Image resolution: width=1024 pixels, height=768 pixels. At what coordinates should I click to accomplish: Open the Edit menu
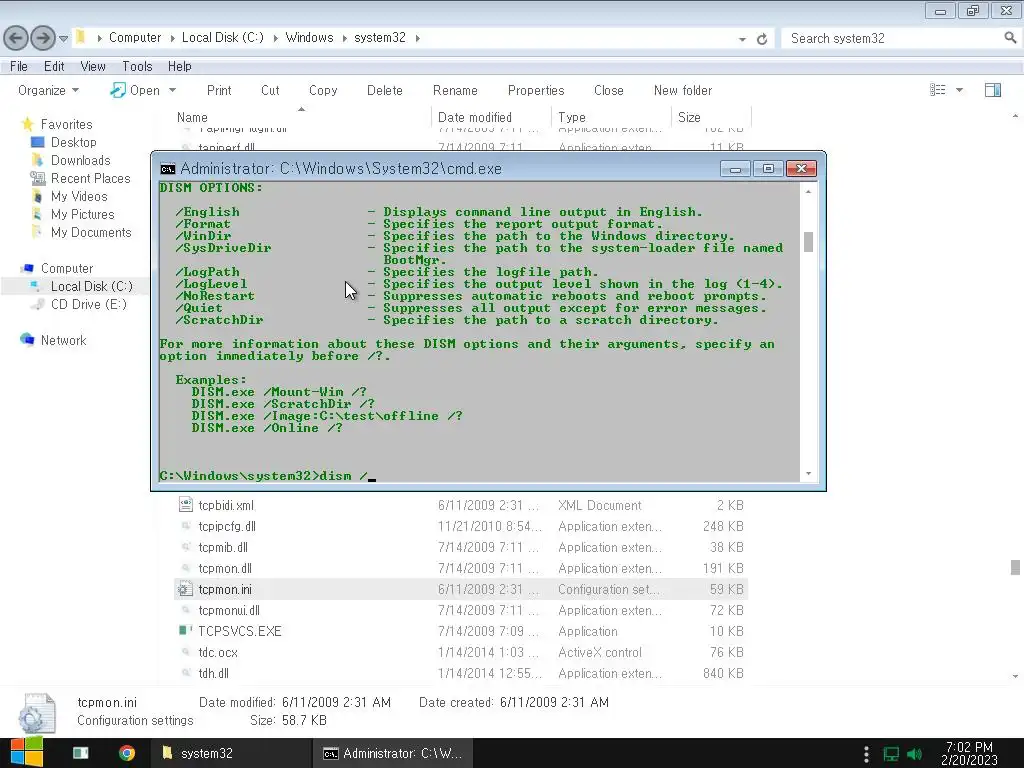point(54,66)
